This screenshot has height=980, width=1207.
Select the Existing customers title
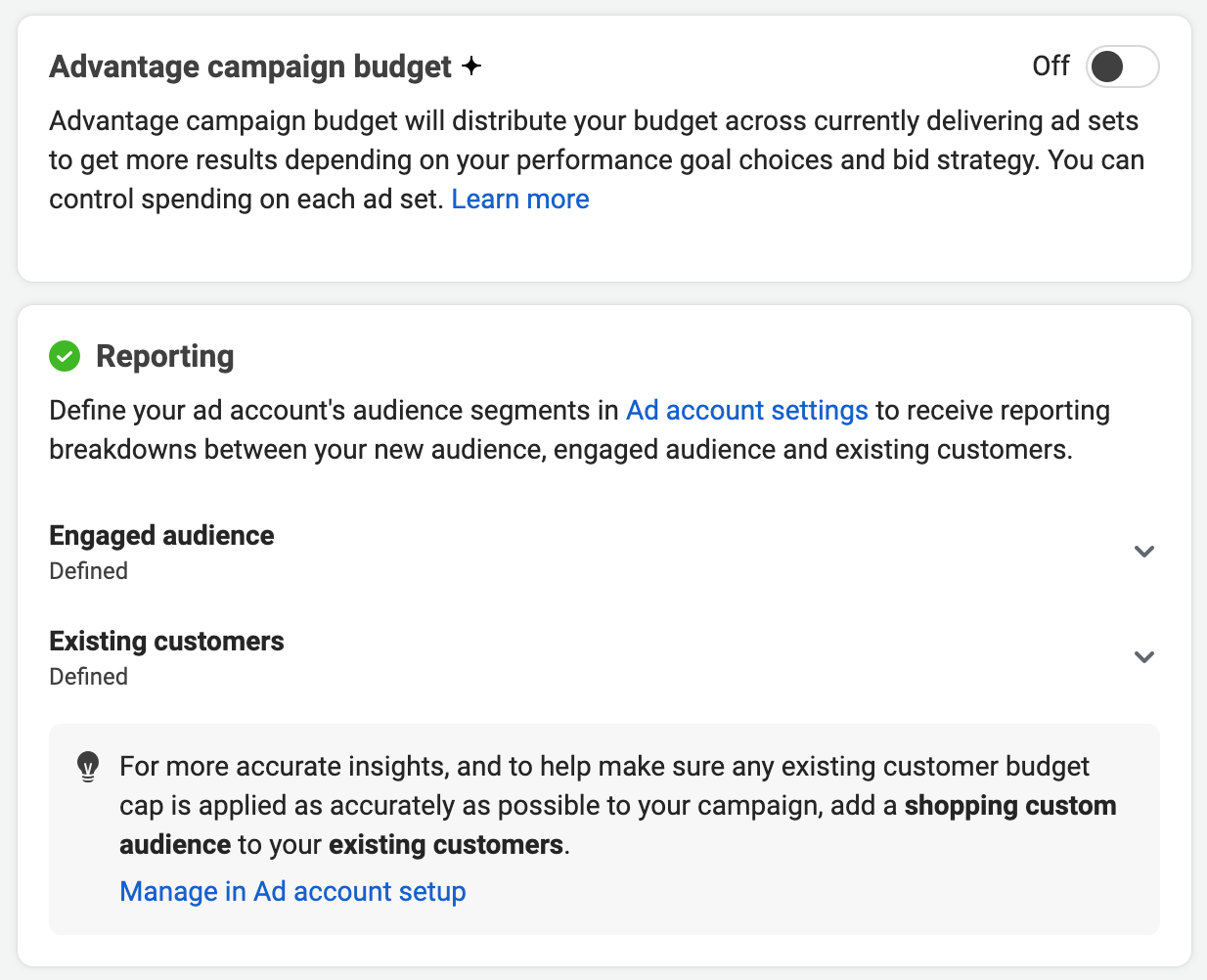(x=166, y=641)
